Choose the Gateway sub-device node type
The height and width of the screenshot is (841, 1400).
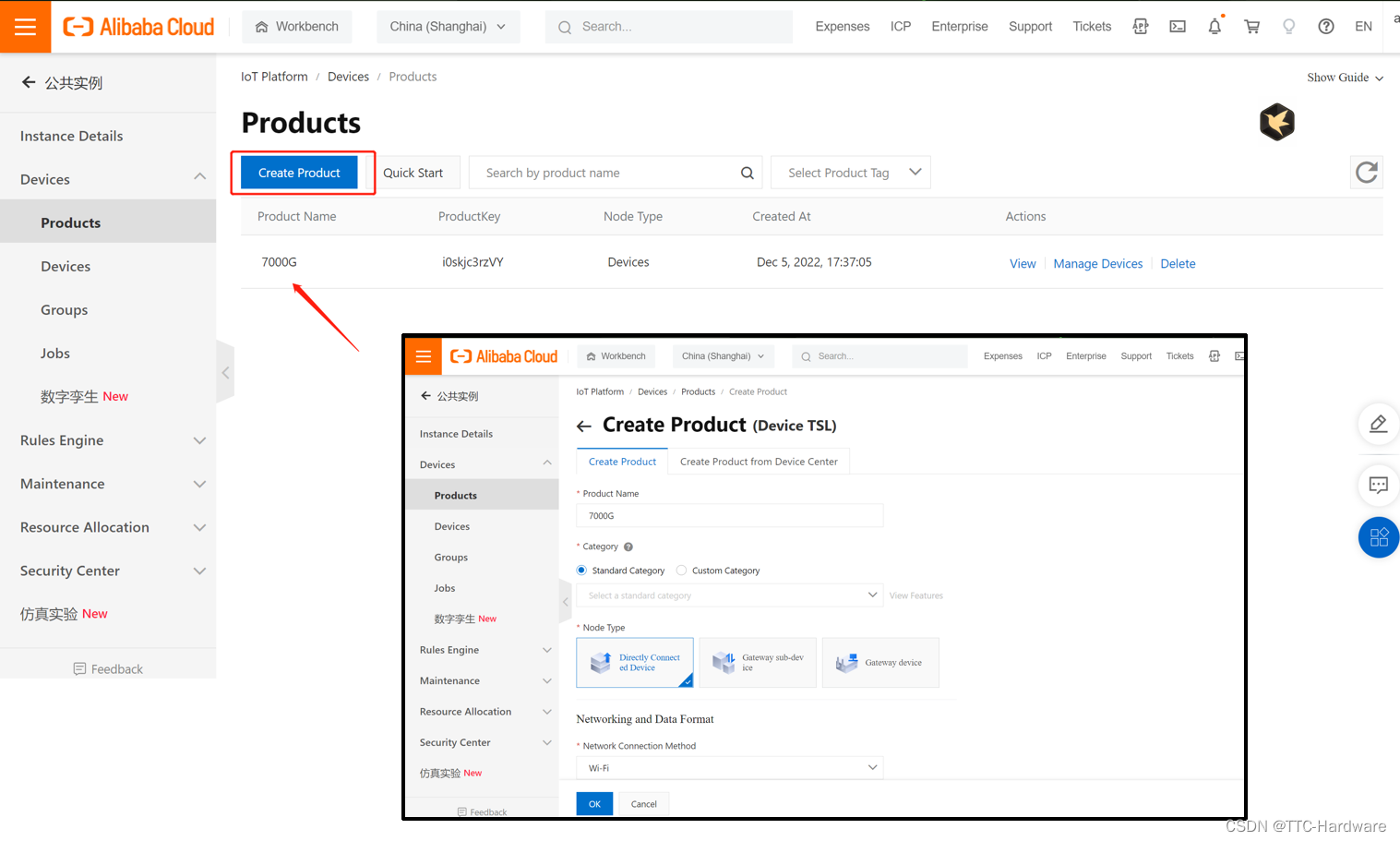(x=758, y=662)
